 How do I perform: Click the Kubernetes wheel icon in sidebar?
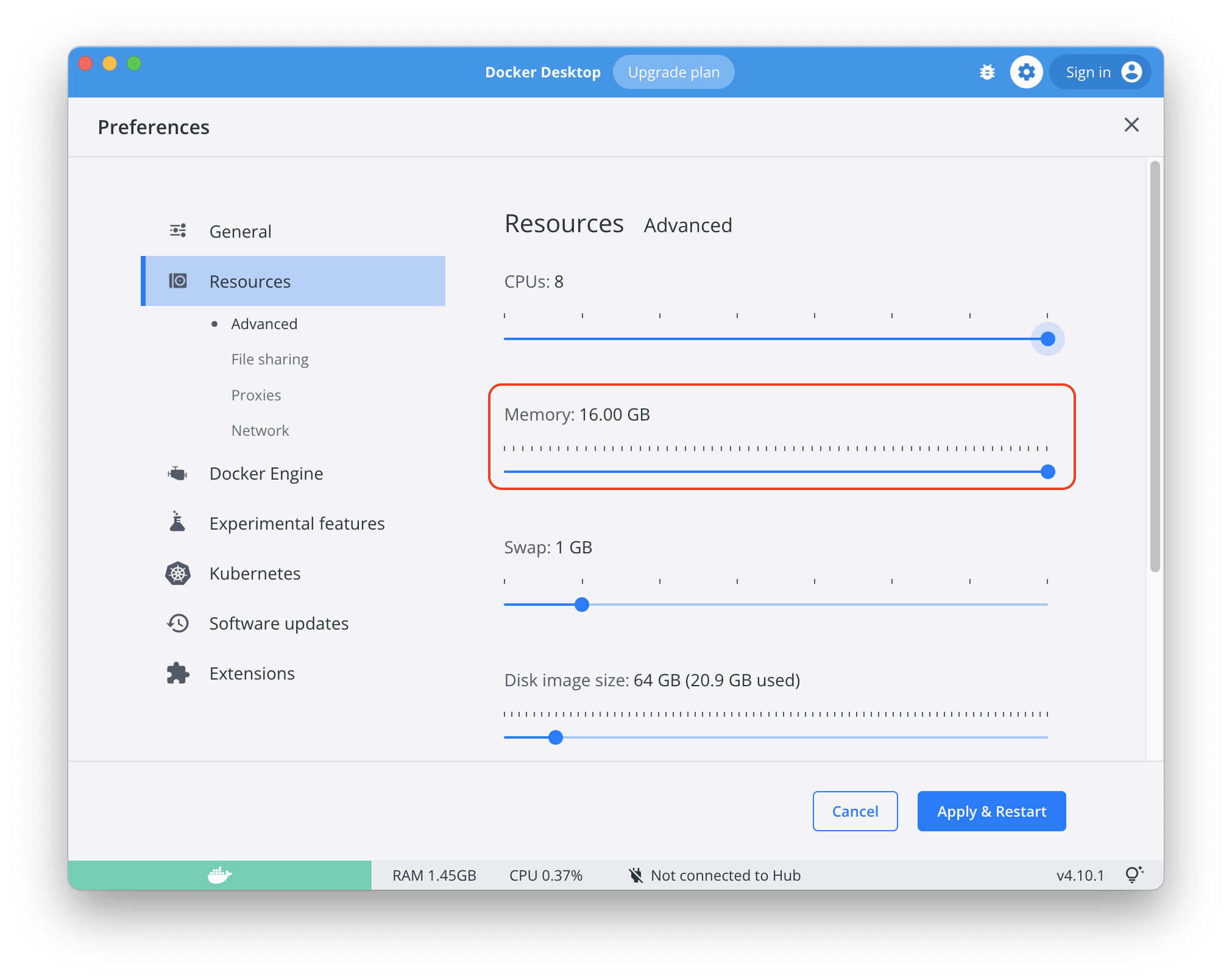click(177, 573)
